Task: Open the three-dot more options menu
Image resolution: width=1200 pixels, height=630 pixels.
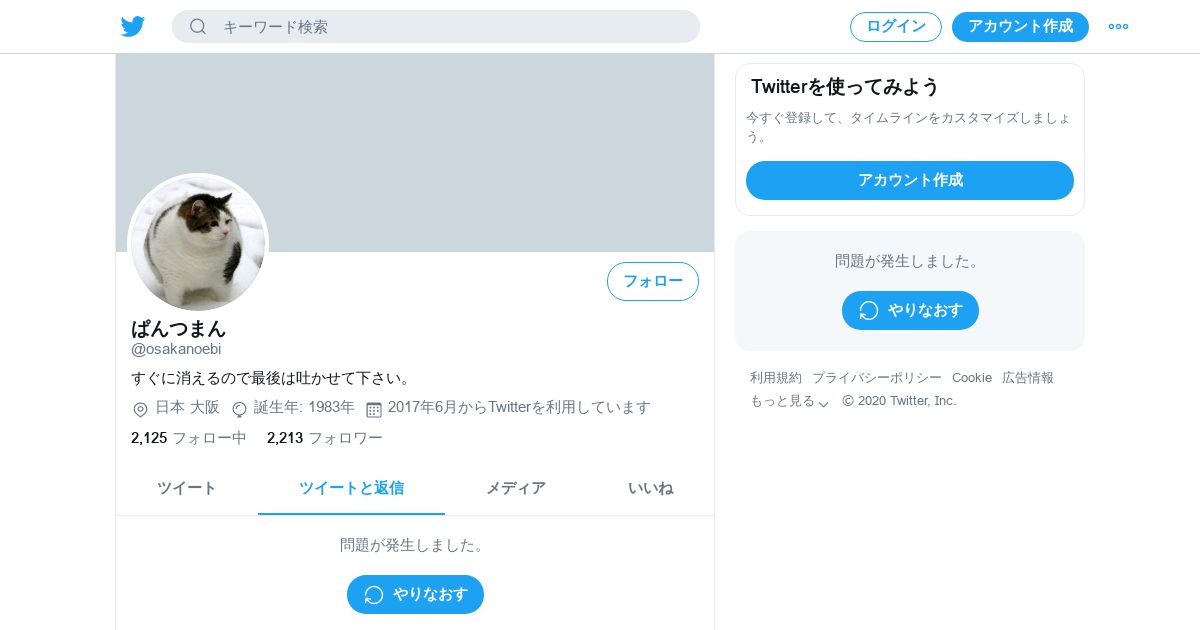Action: point(1118,26)
